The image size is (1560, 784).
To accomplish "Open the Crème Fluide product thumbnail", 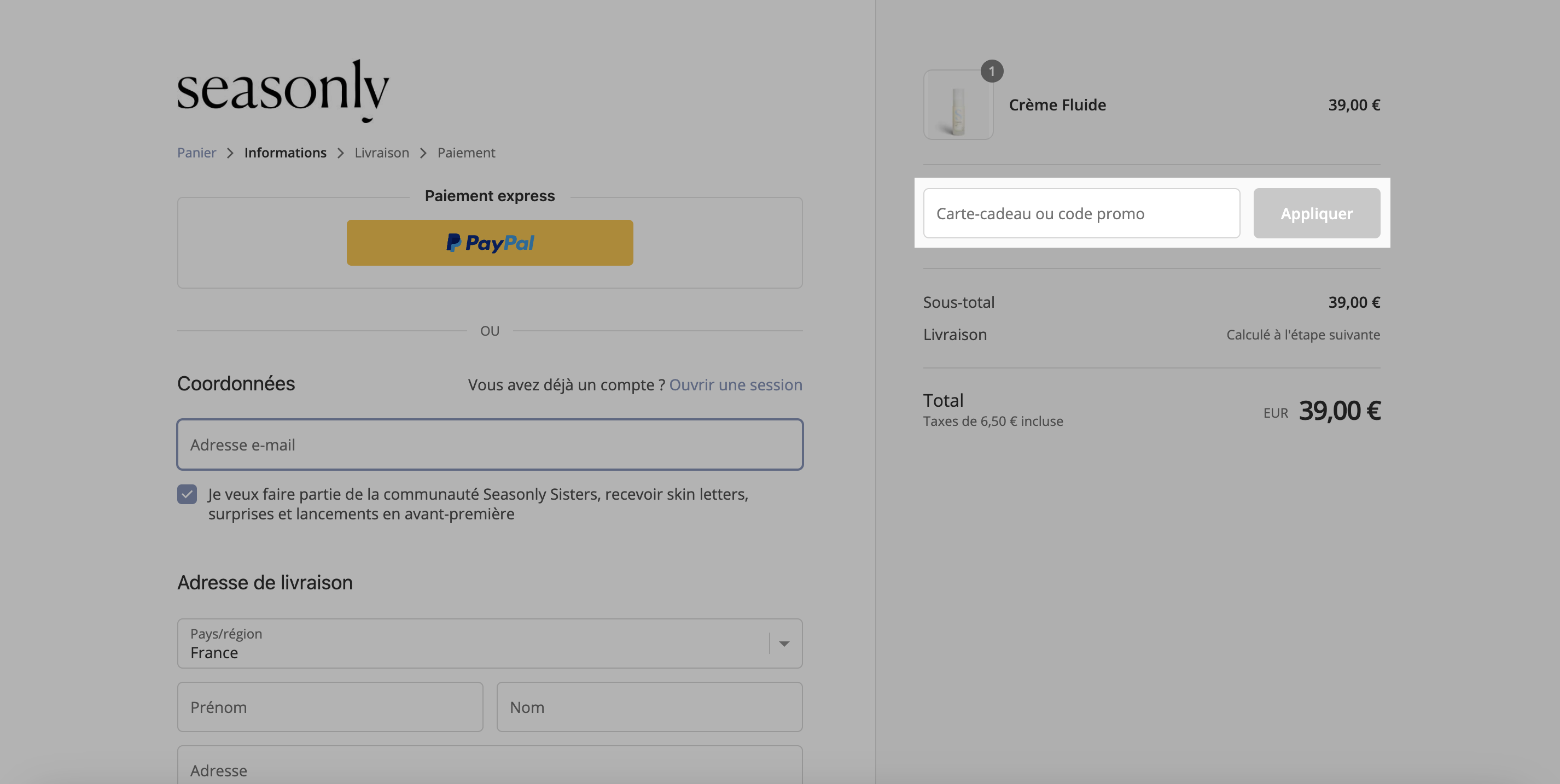I will point(958,105).
